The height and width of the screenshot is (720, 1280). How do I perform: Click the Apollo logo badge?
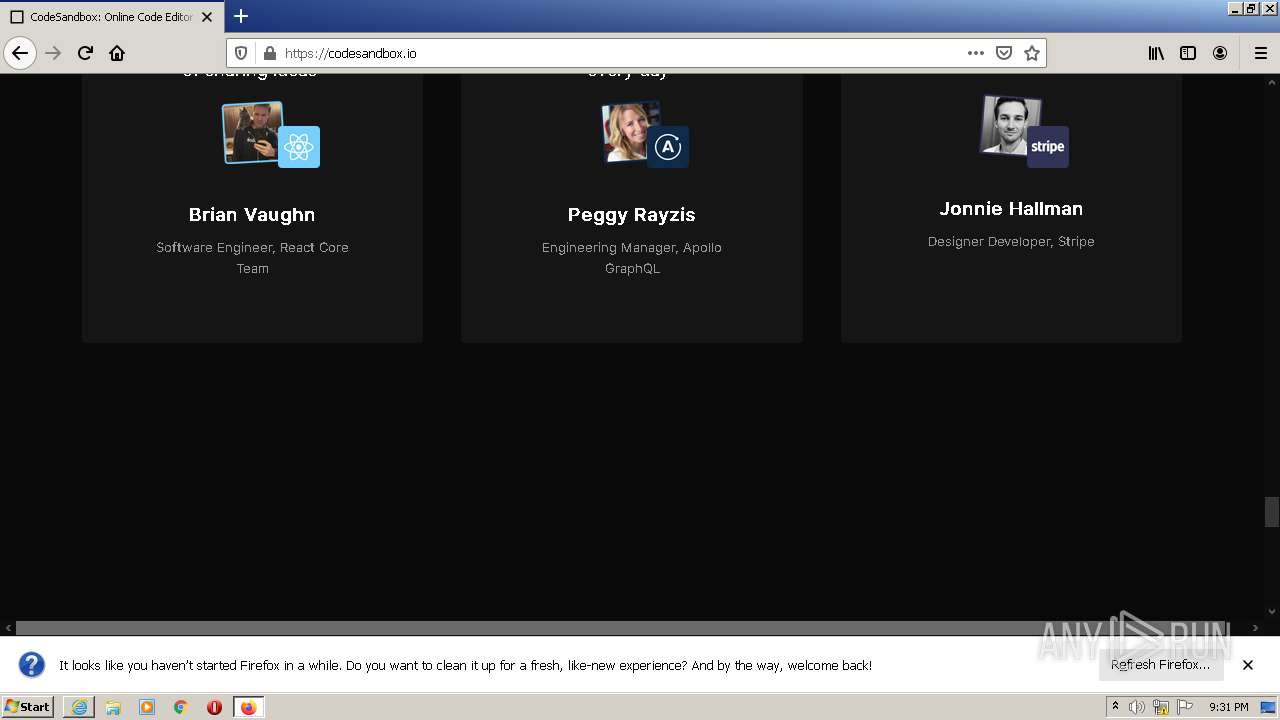pos(668,147)
